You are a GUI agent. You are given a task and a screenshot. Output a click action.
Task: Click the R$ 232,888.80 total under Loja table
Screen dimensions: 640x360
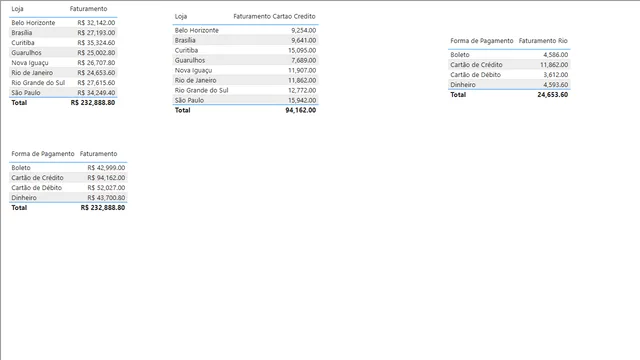pos(93,103)
